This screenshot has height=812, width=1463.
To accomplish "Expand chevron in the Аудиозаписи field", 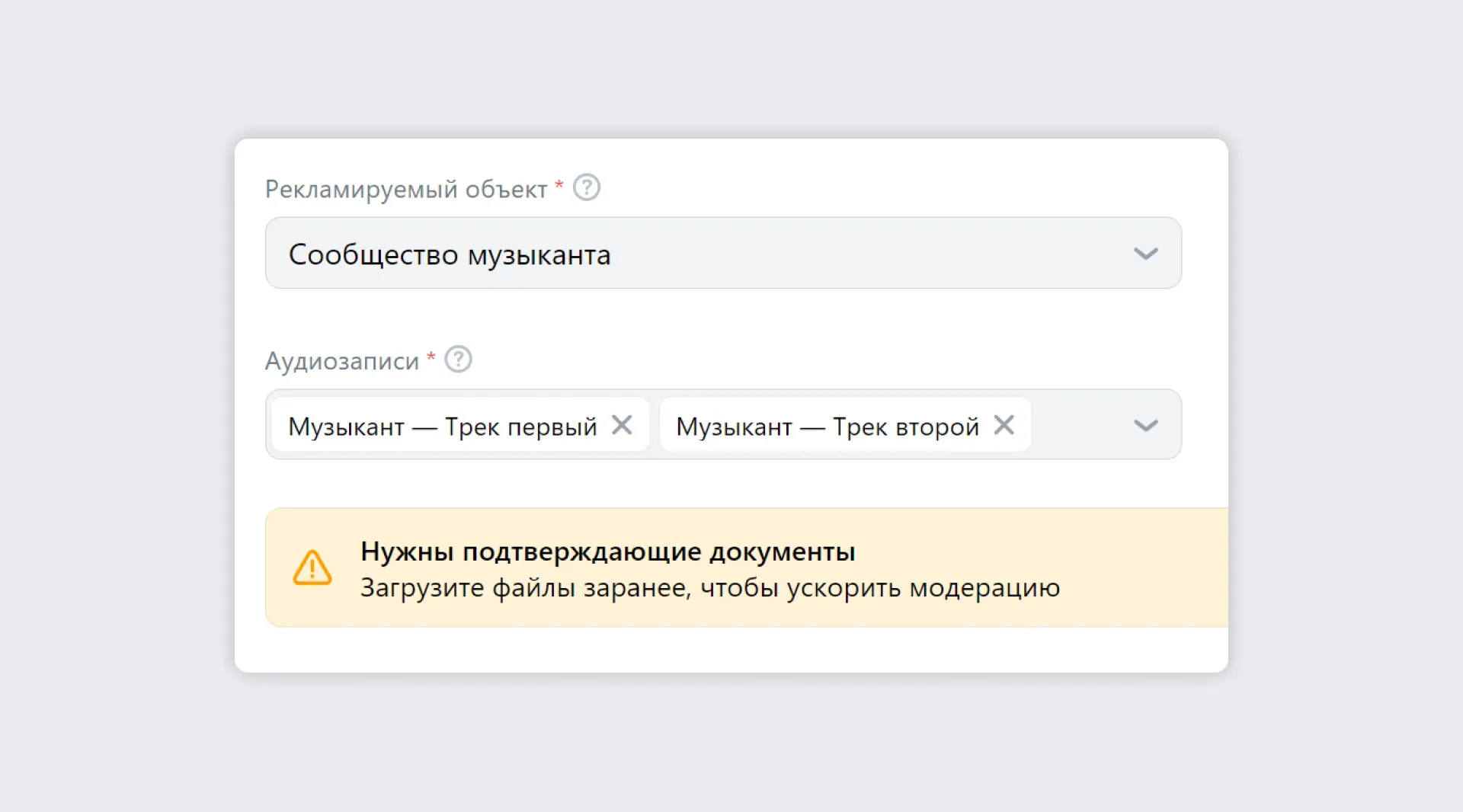I will point(1145,425).
